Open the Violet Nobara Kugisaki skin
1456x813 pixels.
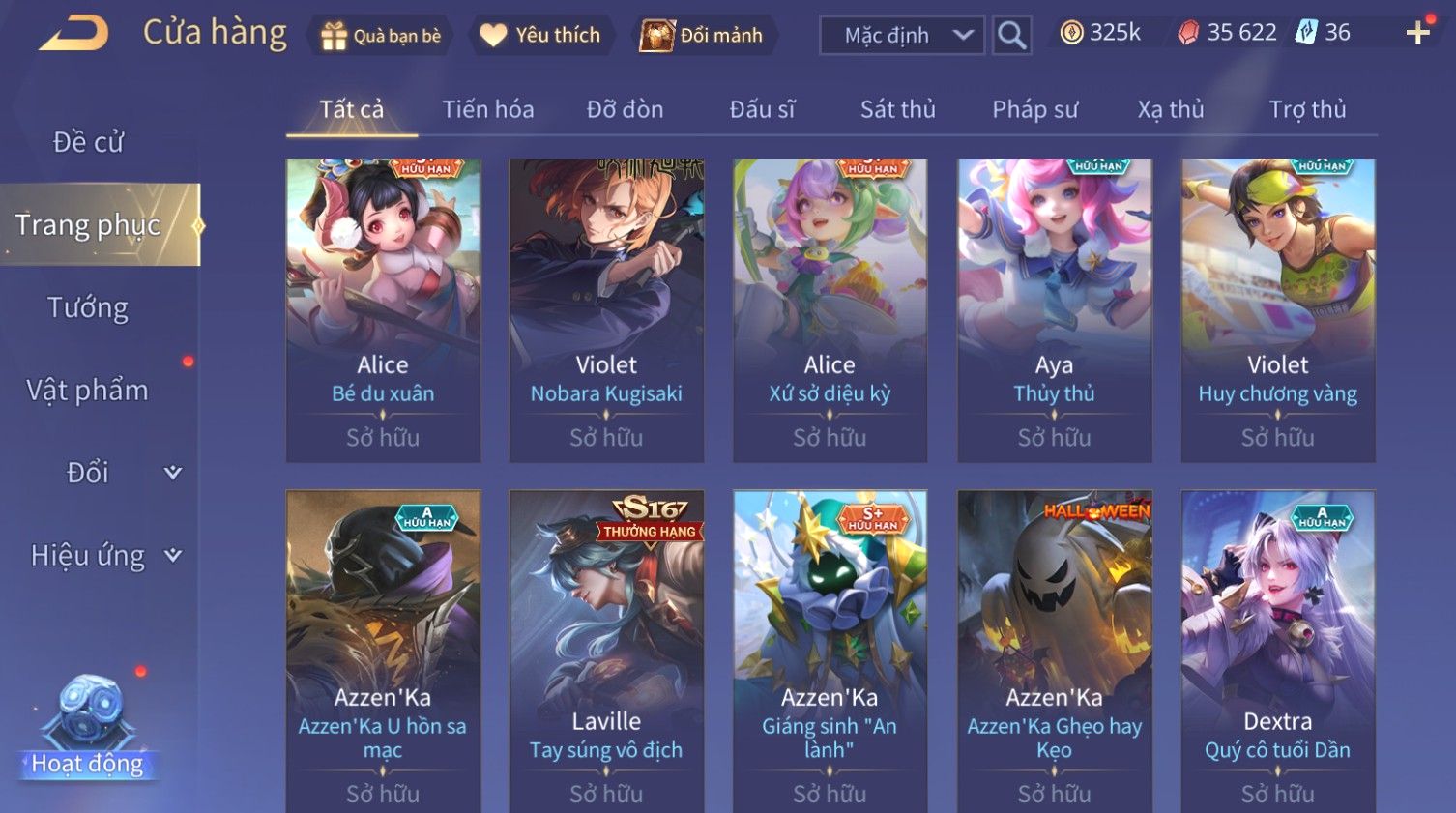point(606,310)
